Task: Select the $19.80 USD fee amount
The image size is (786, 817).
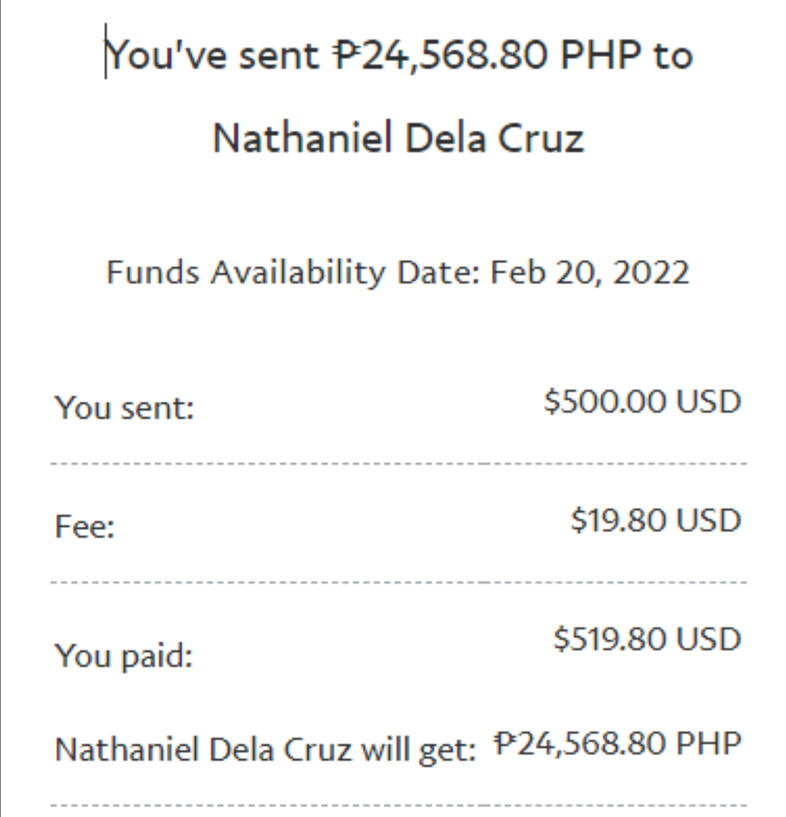Action: click(x=655, y=520)
